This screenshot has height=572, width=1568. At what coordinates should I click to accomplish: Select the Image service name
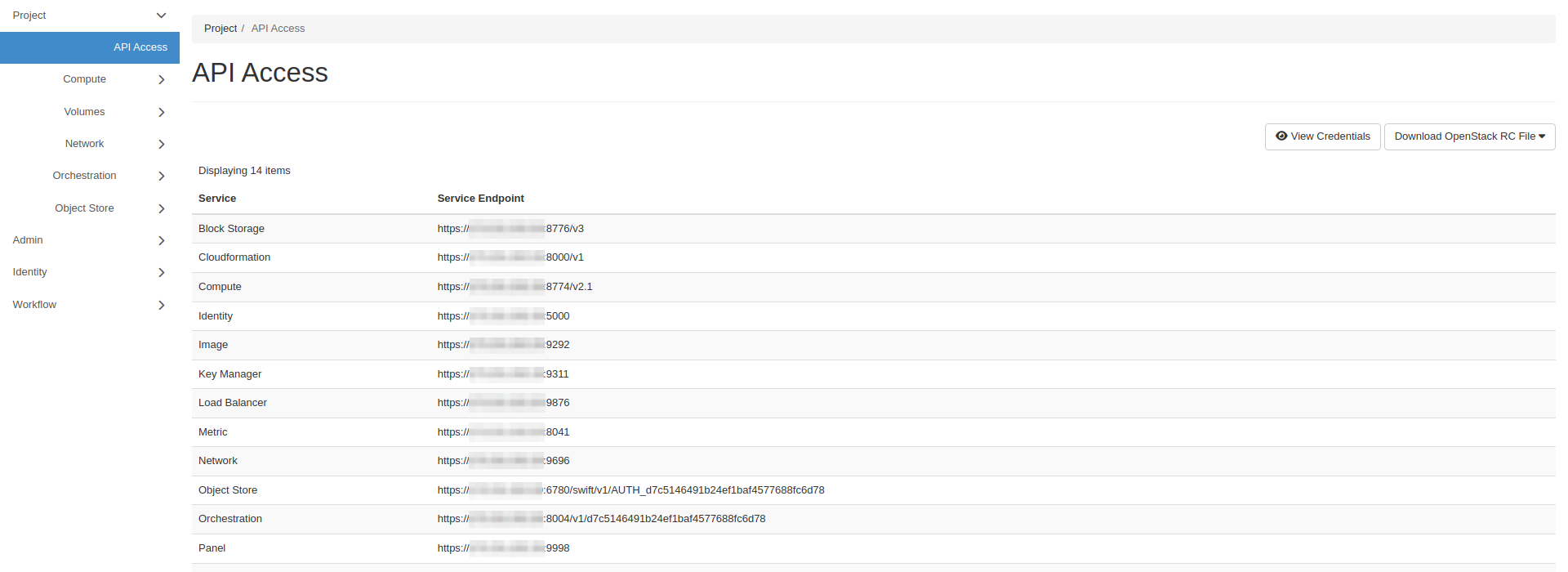point(213,345)
